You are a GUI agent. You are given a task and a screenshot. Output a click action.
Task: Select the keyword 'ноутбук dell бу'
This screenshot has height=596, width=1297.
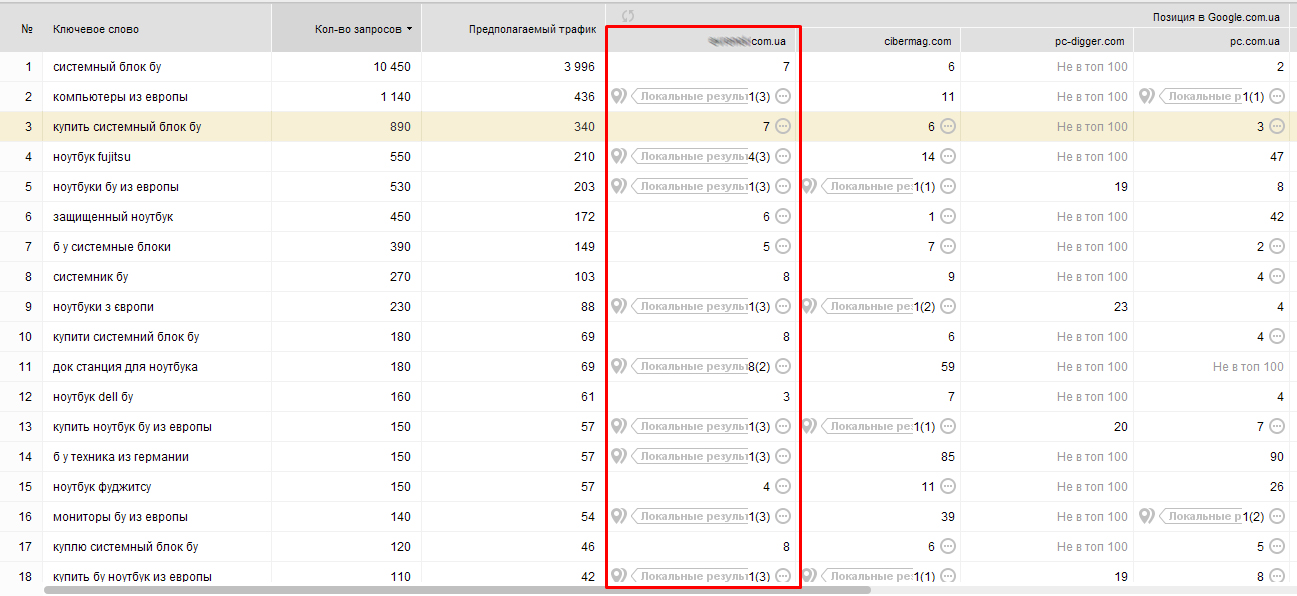93,397
